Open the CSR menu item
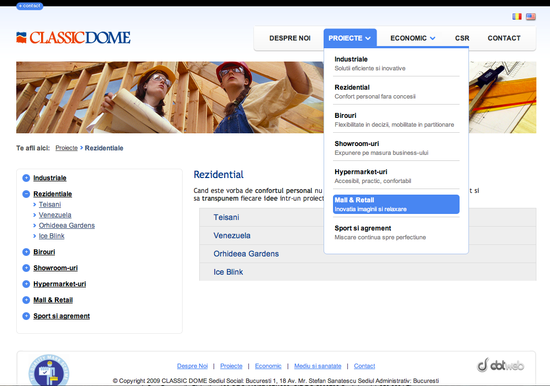The image size is (550, 386). click(x=462, y=38)
